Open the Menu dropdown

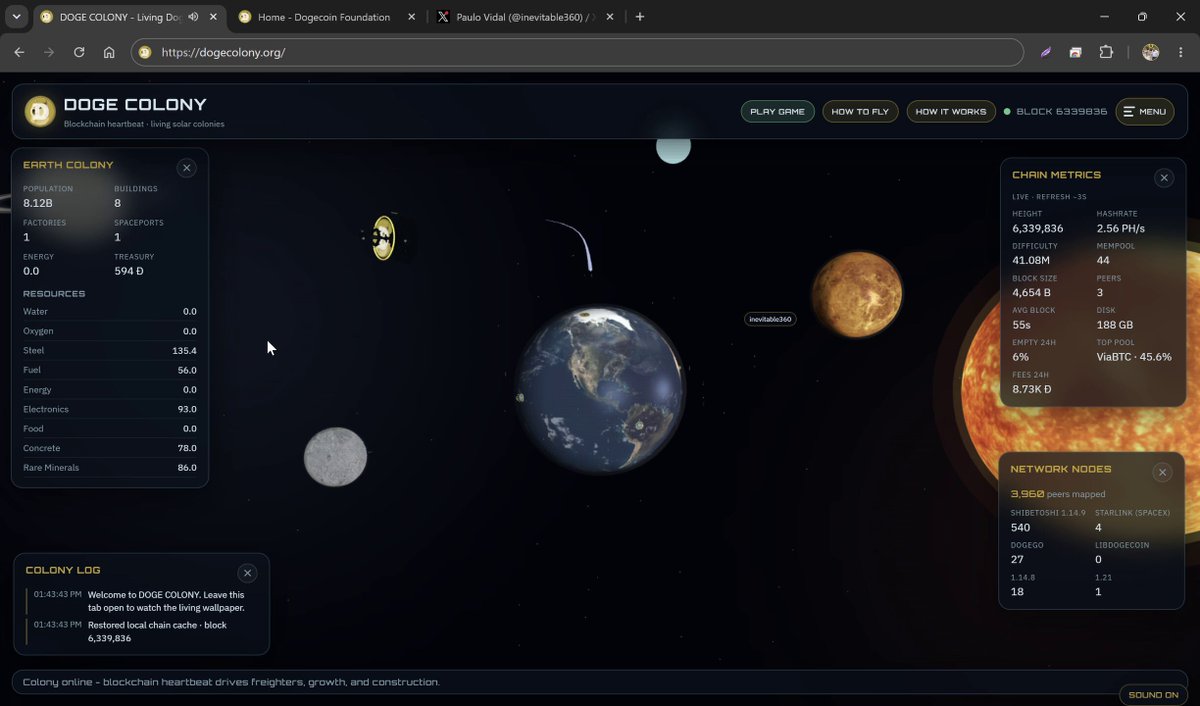coord(1145,111)
